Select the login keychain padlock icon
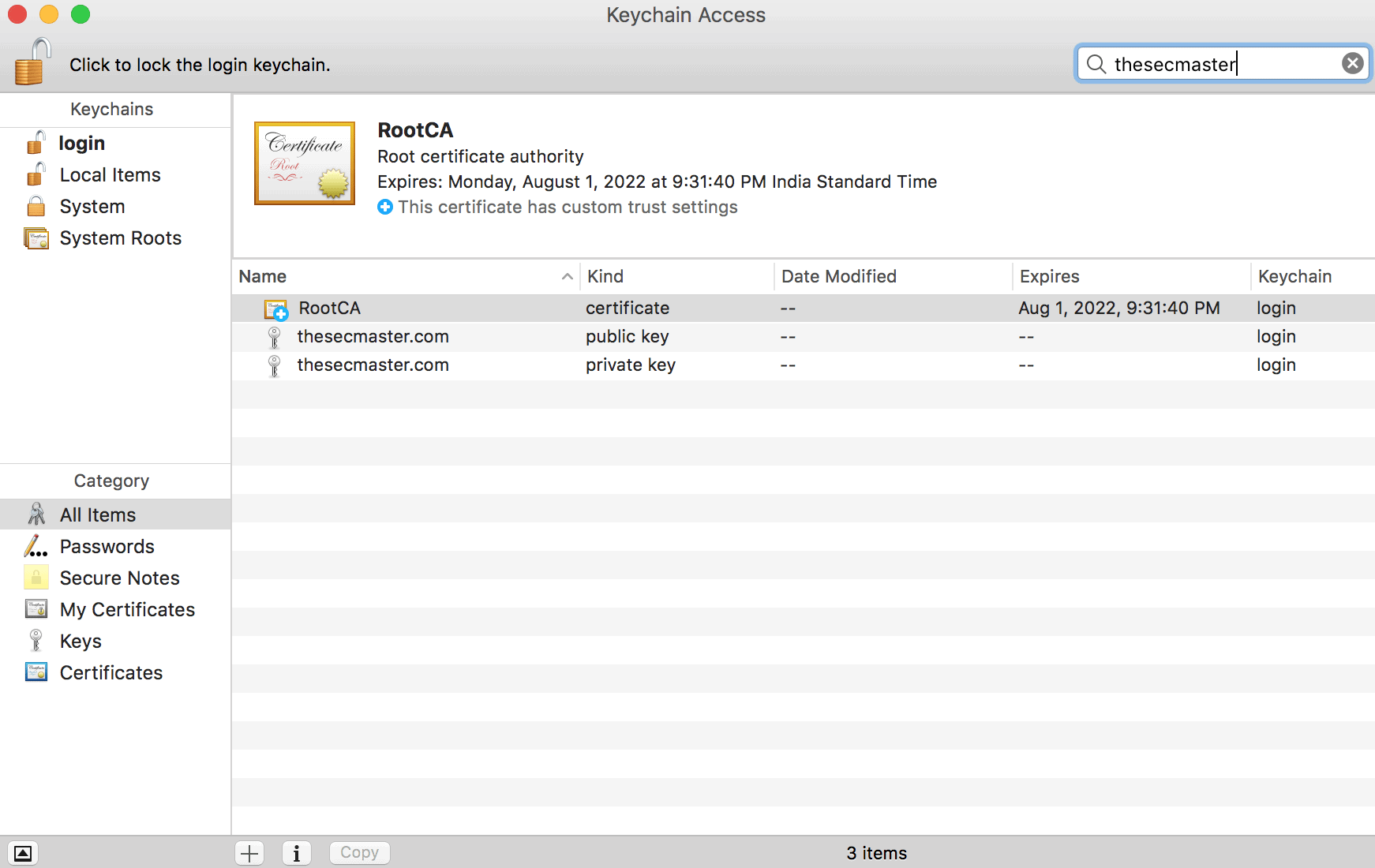This screenshot has width=1375, height=868. [x=36, y=143]
